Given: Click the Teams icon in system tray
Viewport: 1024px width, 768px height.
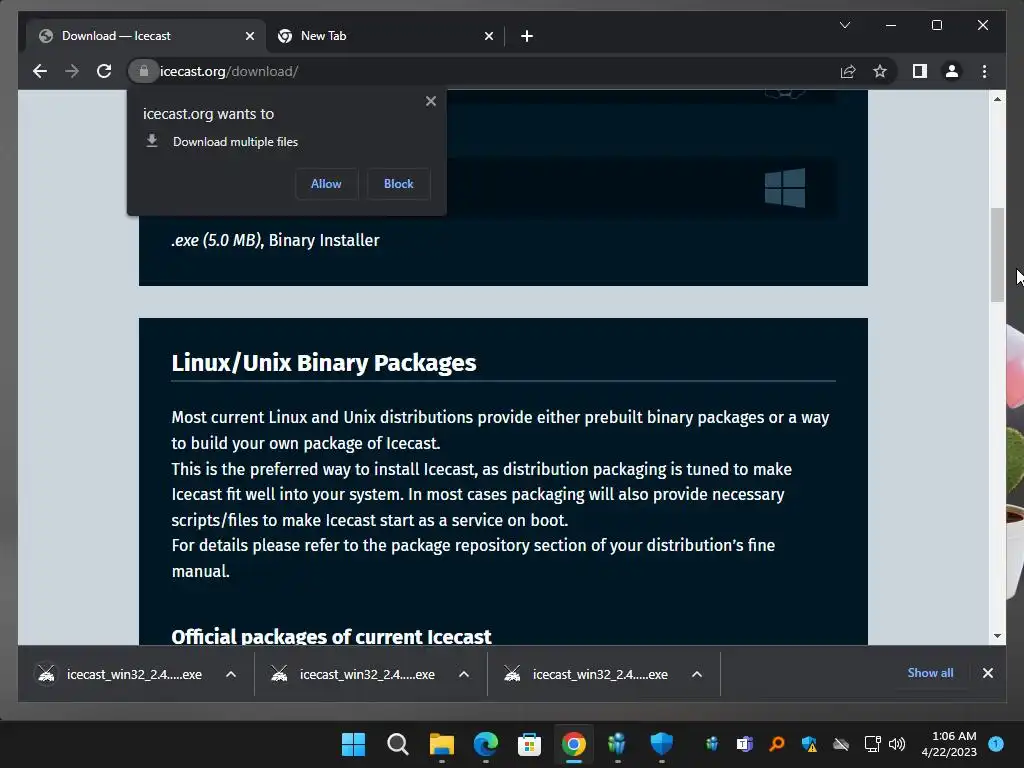Looking at the screenshot, I should tap(744, 744).
